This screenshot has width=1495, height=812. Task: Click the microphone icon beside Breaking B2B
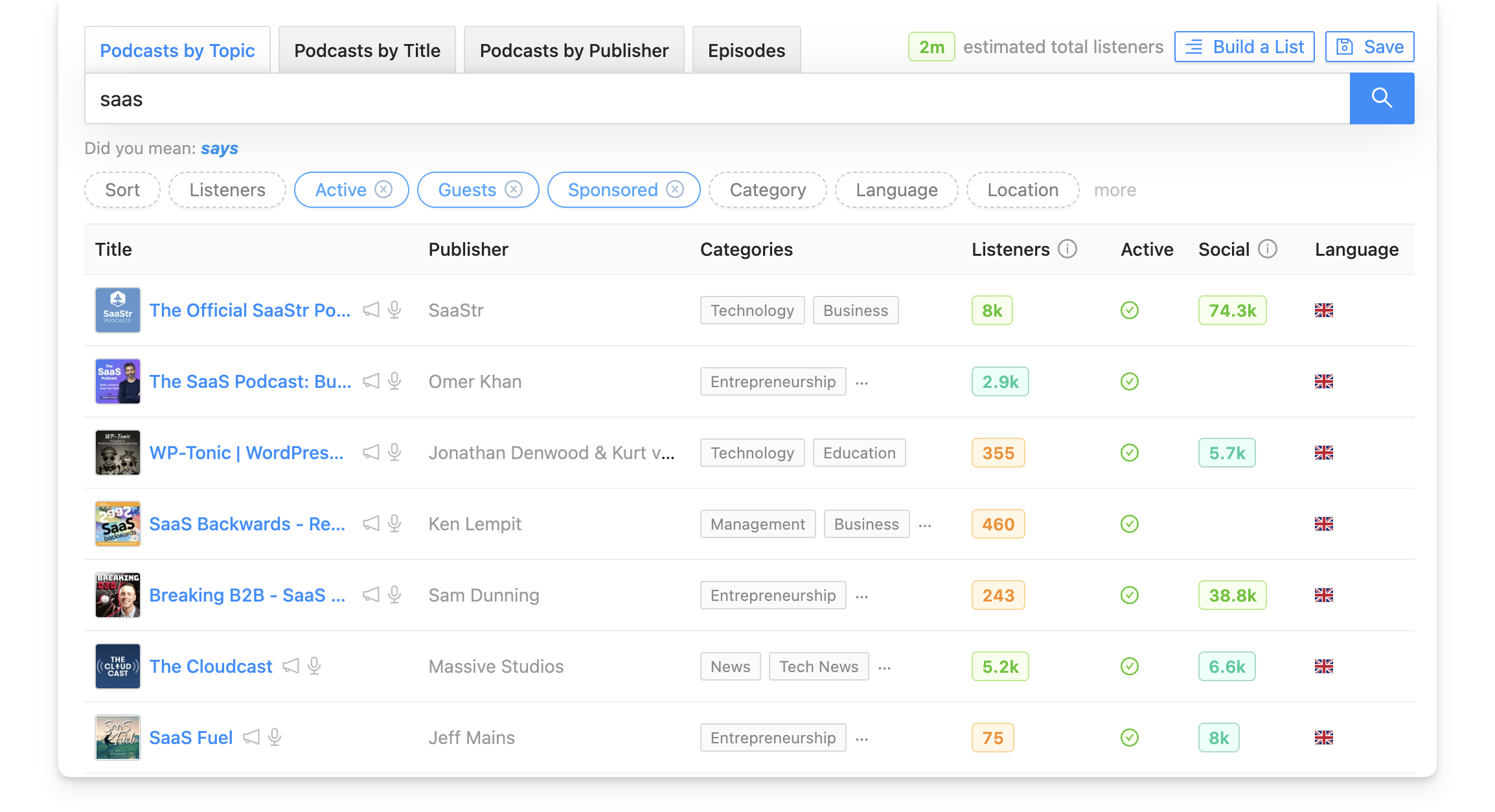coord(394,594)
